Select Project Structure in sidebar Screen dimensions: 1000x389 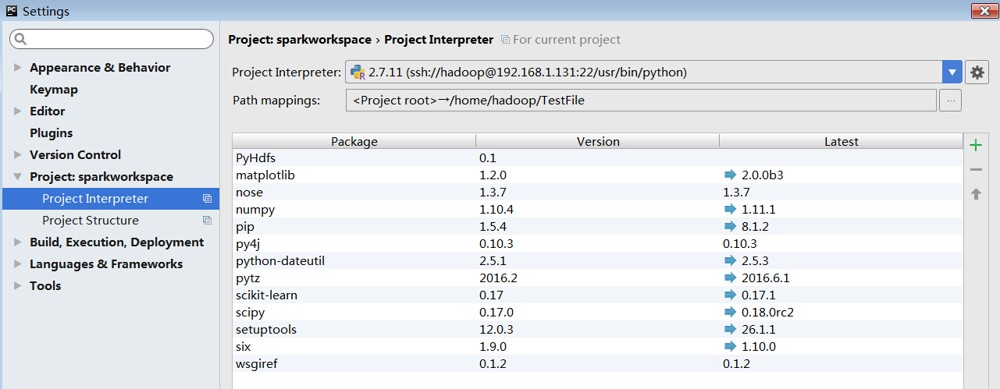90,221
